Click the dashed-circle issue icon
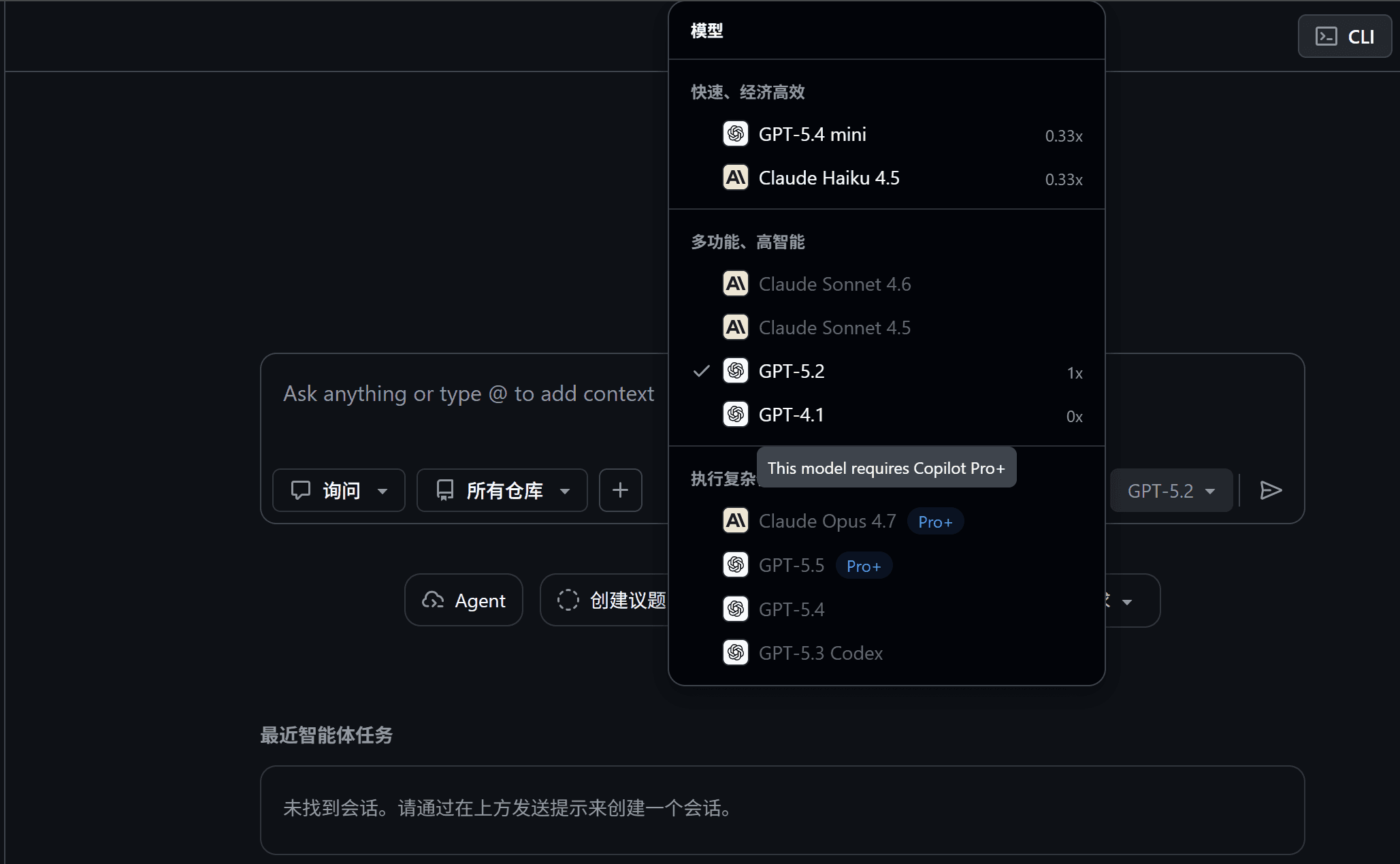The image size is (1400, 864). pos(568,600)
